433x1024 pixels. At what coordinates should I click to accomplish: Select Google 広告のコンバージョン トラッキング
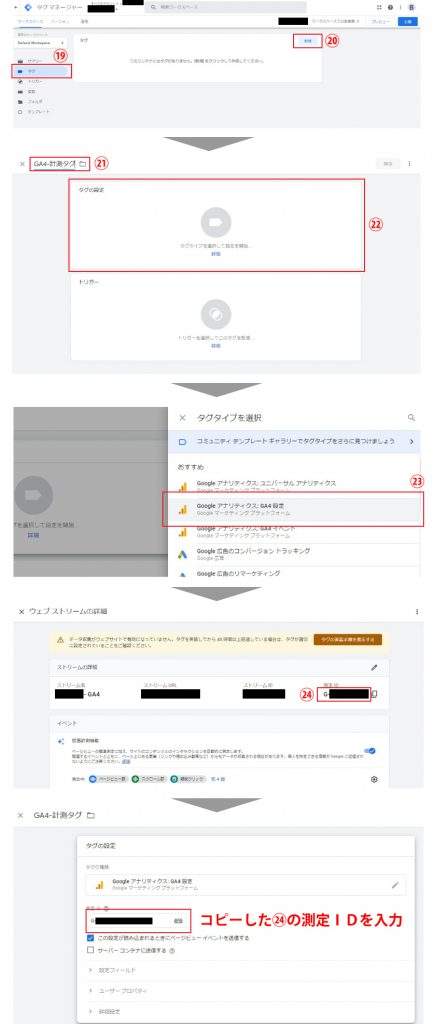click(x=296, y=554)
